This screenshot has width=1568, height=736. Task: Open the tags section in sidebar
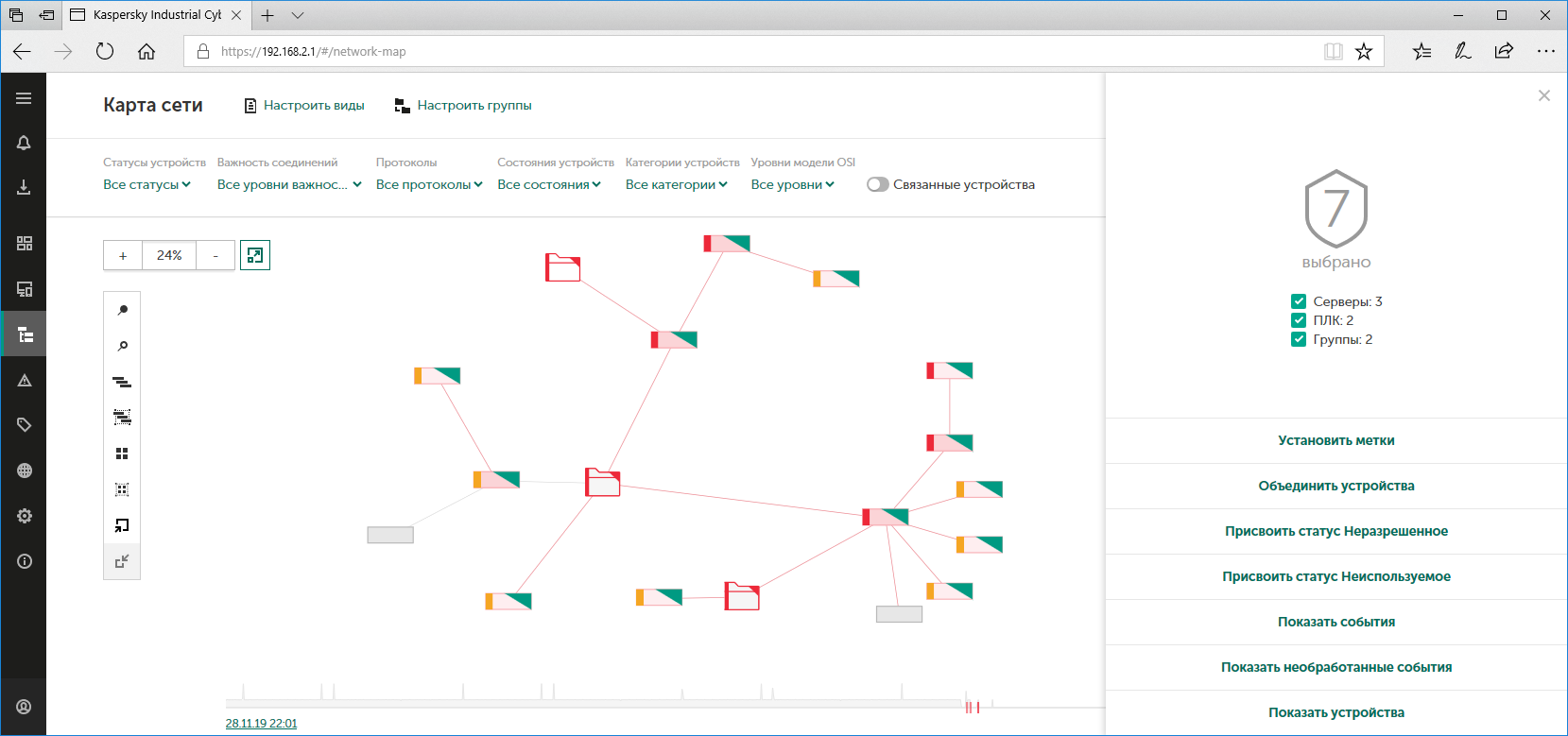(25, 425)
